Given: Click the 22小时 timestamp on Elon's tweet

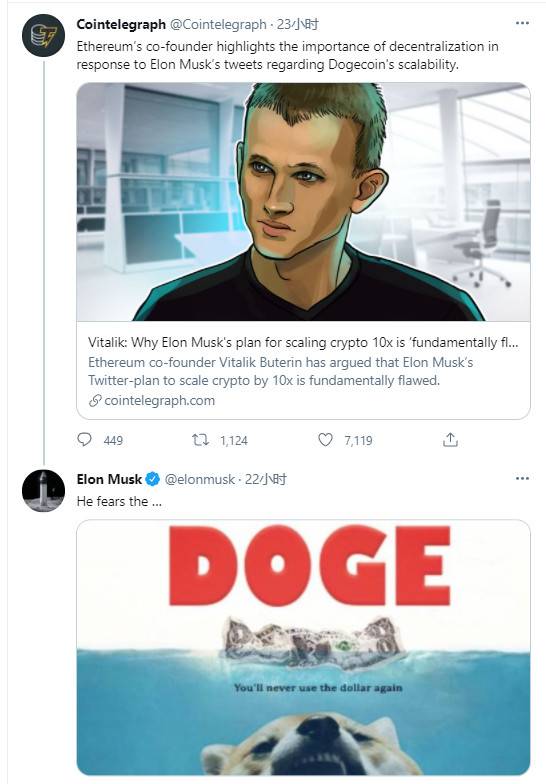Looking at the screenshot, I should tap(266, 479).
